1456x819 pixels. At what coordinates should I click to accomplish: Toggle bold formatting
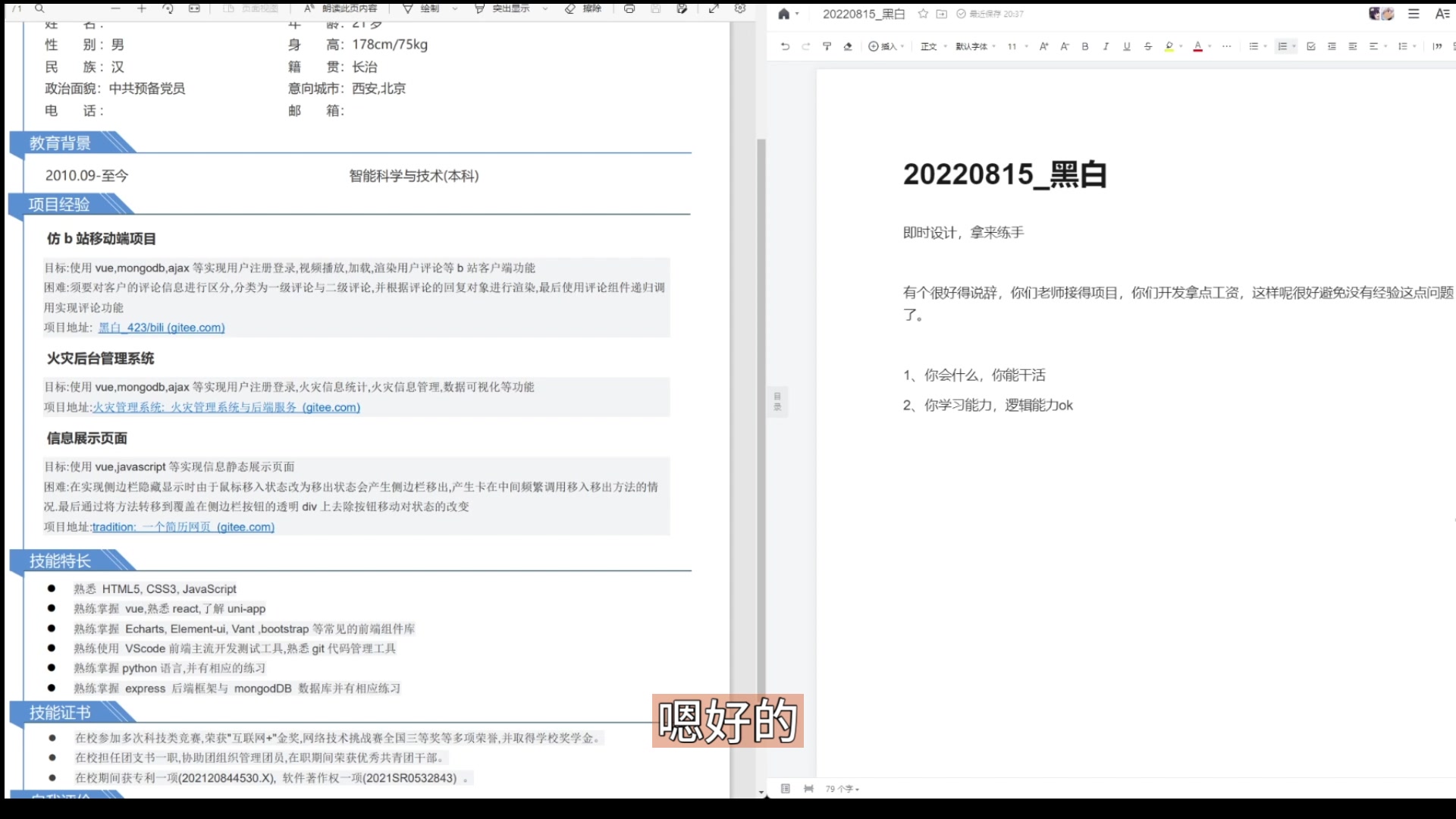1085,46
